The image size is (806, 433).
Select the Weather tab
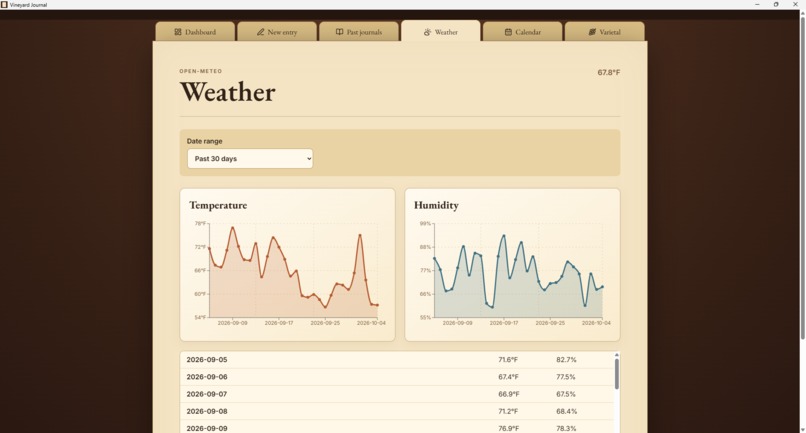coord(441,31)
